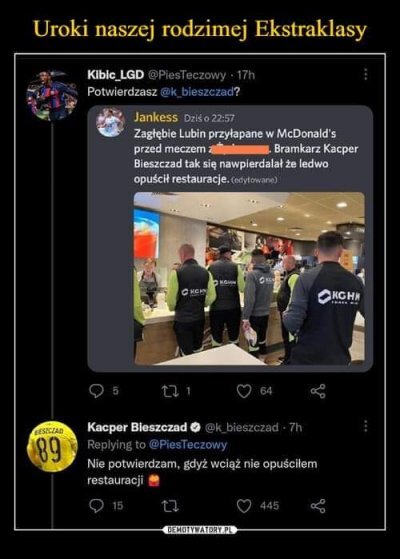400x559 pixels.
Task: Reply to Kacper Bieszczad's tweet
Action: [96, 506]
